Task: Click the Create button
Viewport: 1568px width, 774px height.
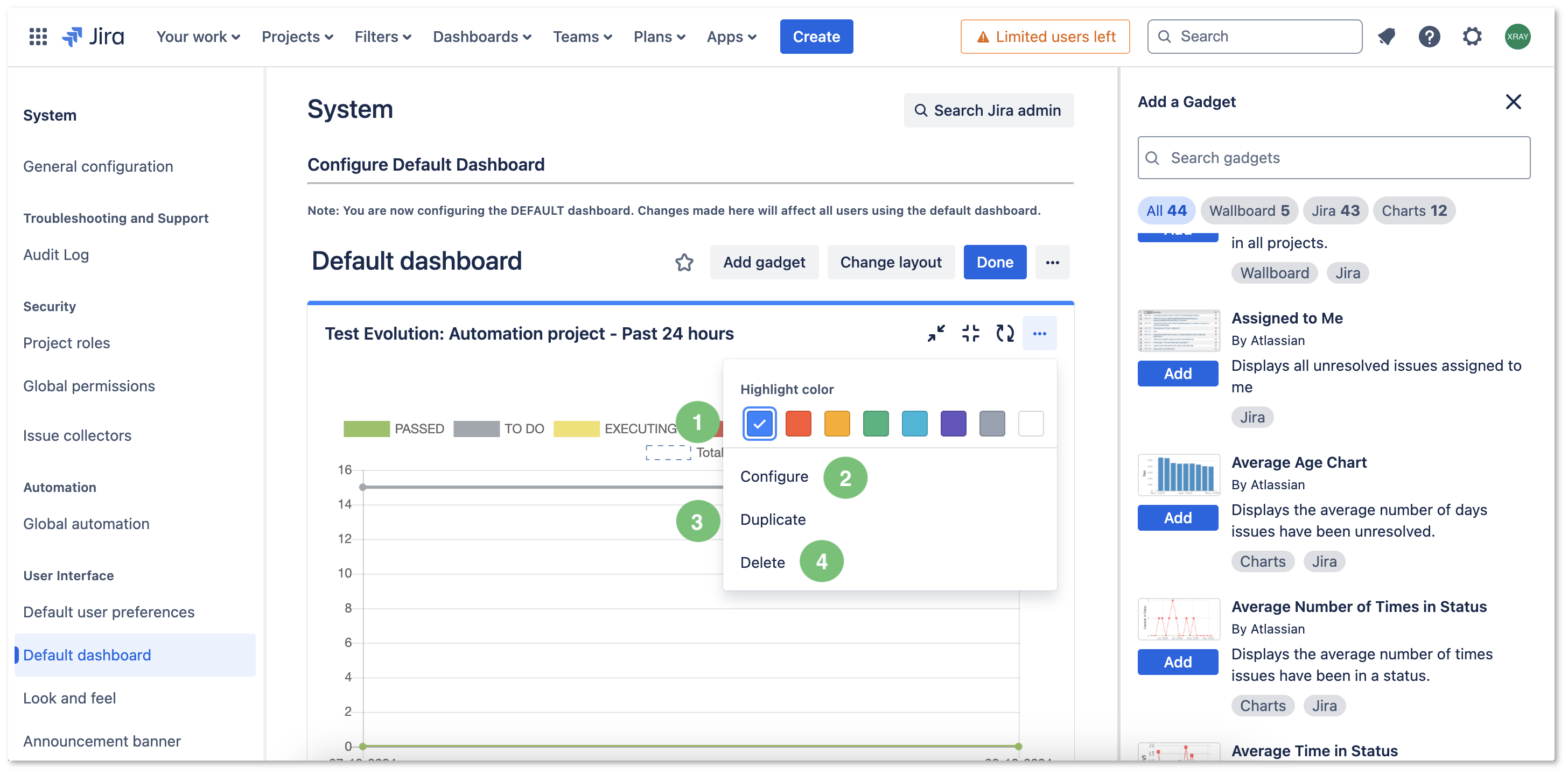Action: tap(816, 37)
